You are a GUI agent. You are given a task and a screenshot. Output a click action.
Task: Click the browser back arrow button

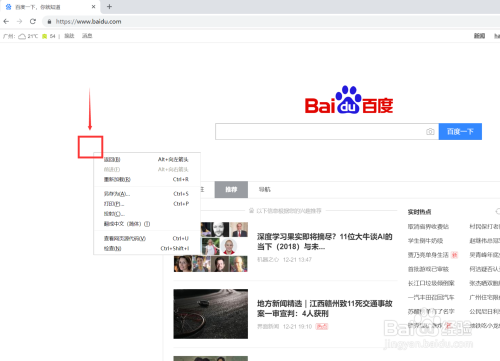coord(6,21)
